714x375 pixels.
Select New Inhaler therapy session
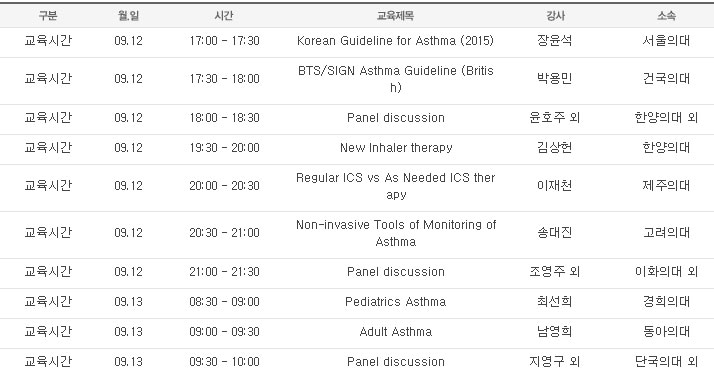tap(395, 148)
